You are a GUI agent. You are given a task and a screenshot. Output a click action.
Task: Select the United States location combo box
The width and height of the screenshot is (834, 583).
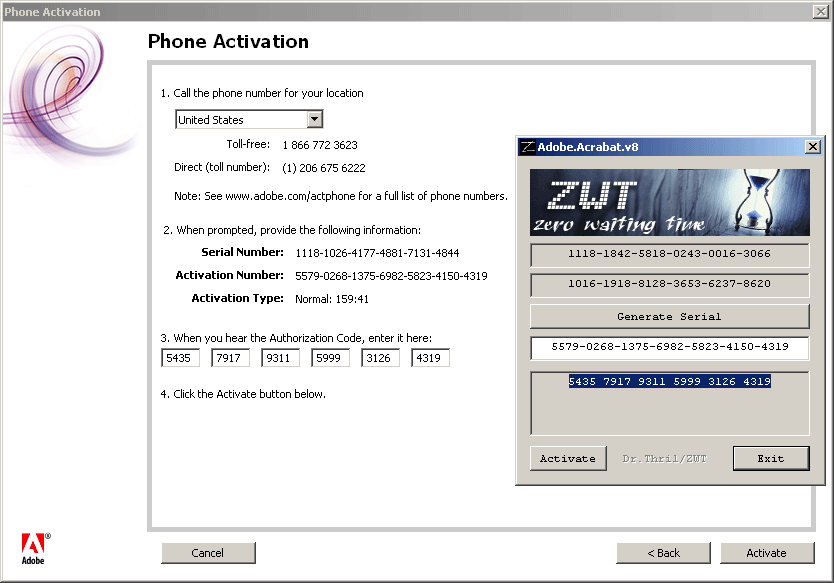[x=249, y=119]
